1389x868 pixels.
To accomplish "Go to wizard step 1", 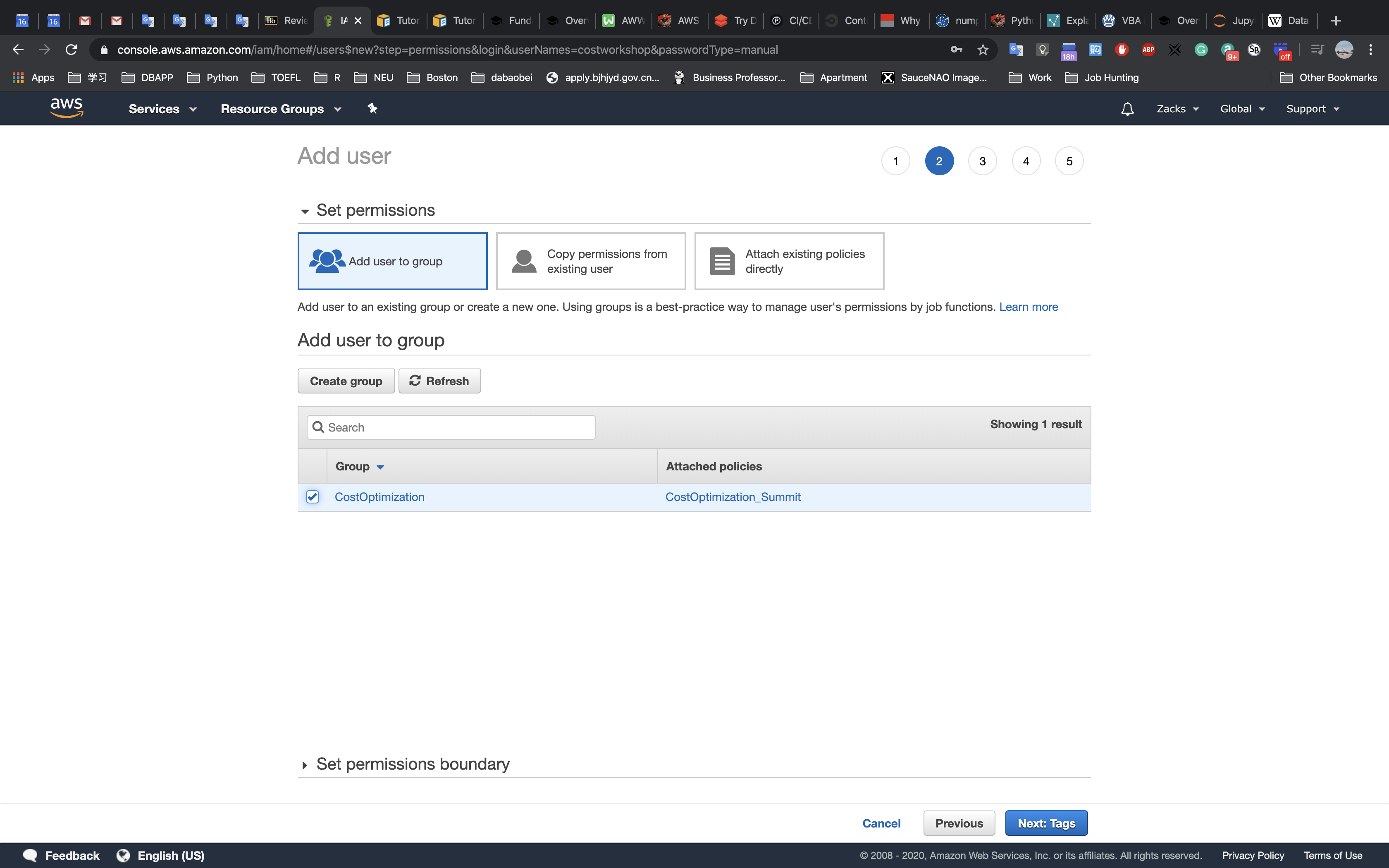I will pyautogui.click(x=895, y=161).
